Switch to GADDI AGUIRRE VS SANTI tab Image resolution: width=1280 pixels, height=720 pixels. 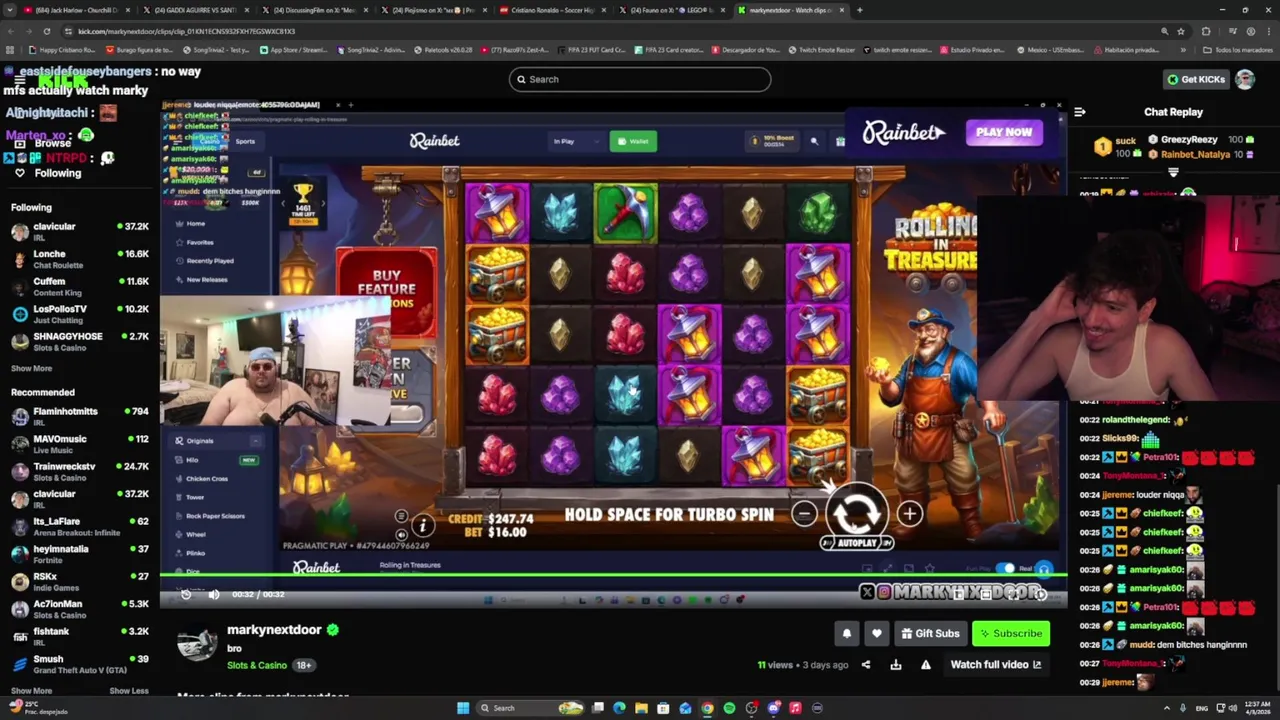(x=192, y=10)
